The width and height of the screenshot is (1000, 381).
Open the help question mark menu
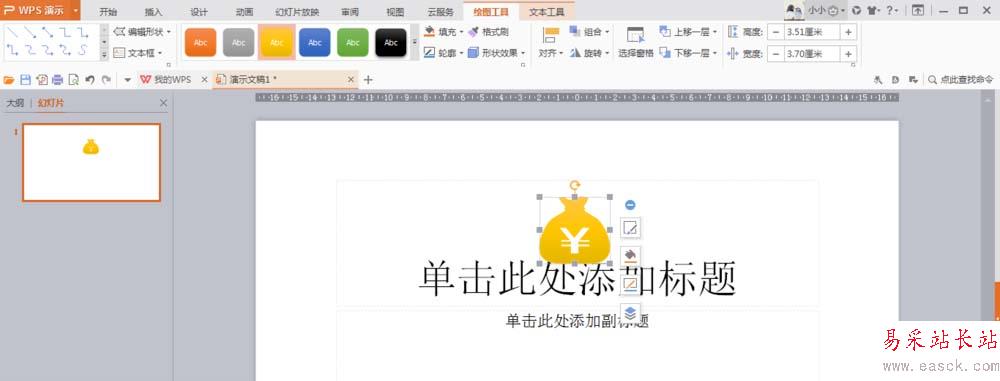(892, 10)
